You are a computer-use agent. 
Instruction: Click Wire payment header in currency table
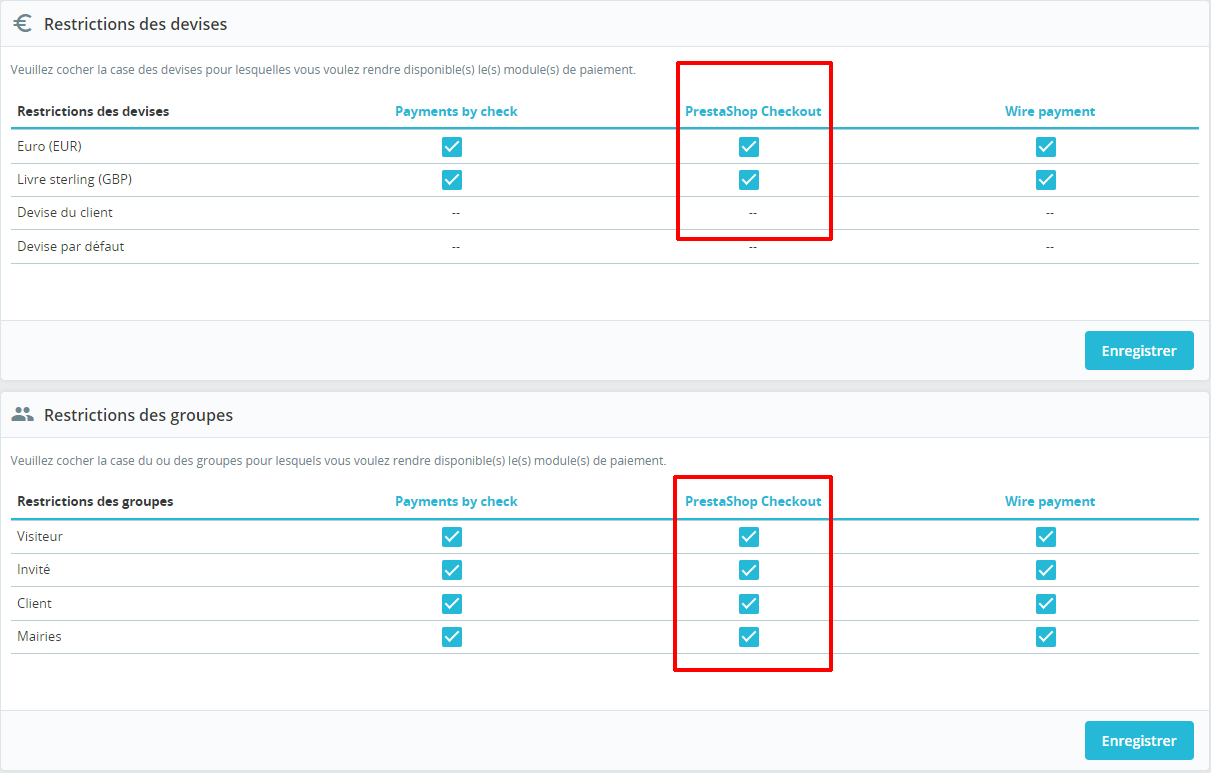tap(1050, 112)
